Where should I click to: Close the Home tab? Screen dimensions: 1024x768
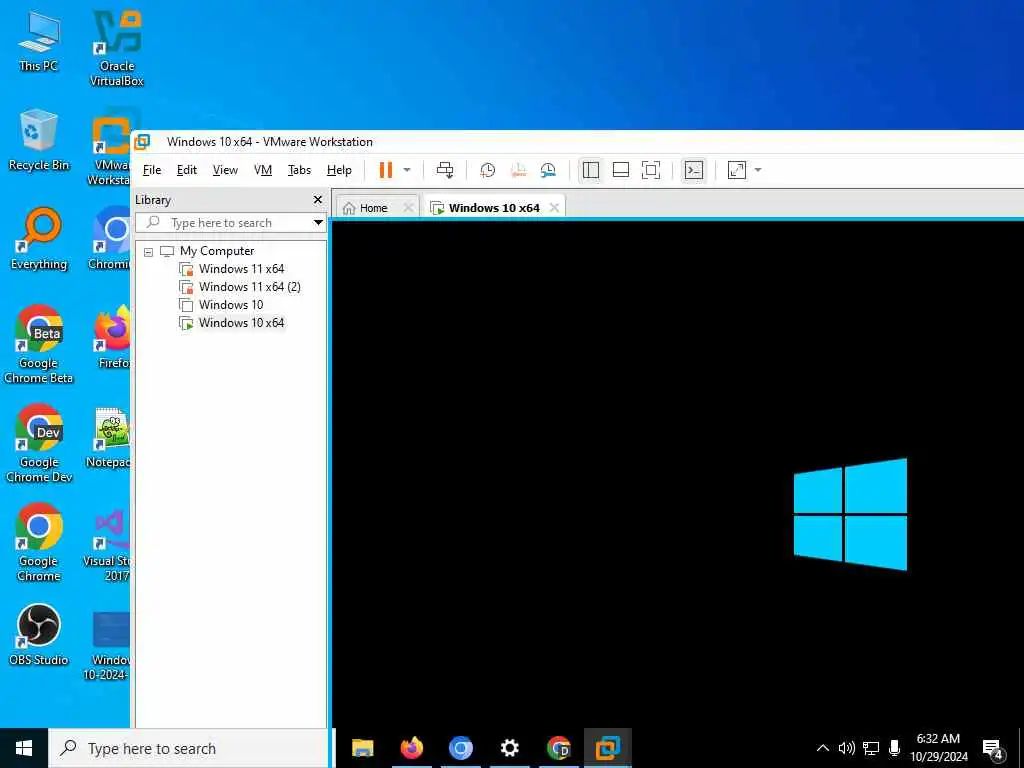point(409,208)
